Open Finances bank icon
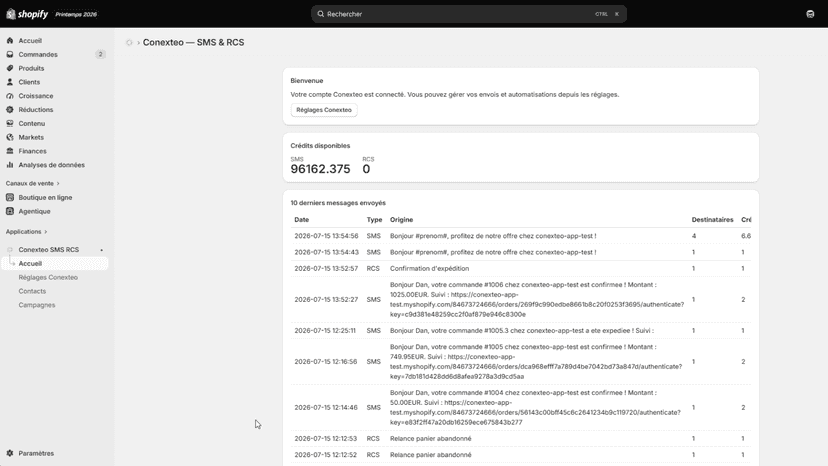 pos(10,151)
